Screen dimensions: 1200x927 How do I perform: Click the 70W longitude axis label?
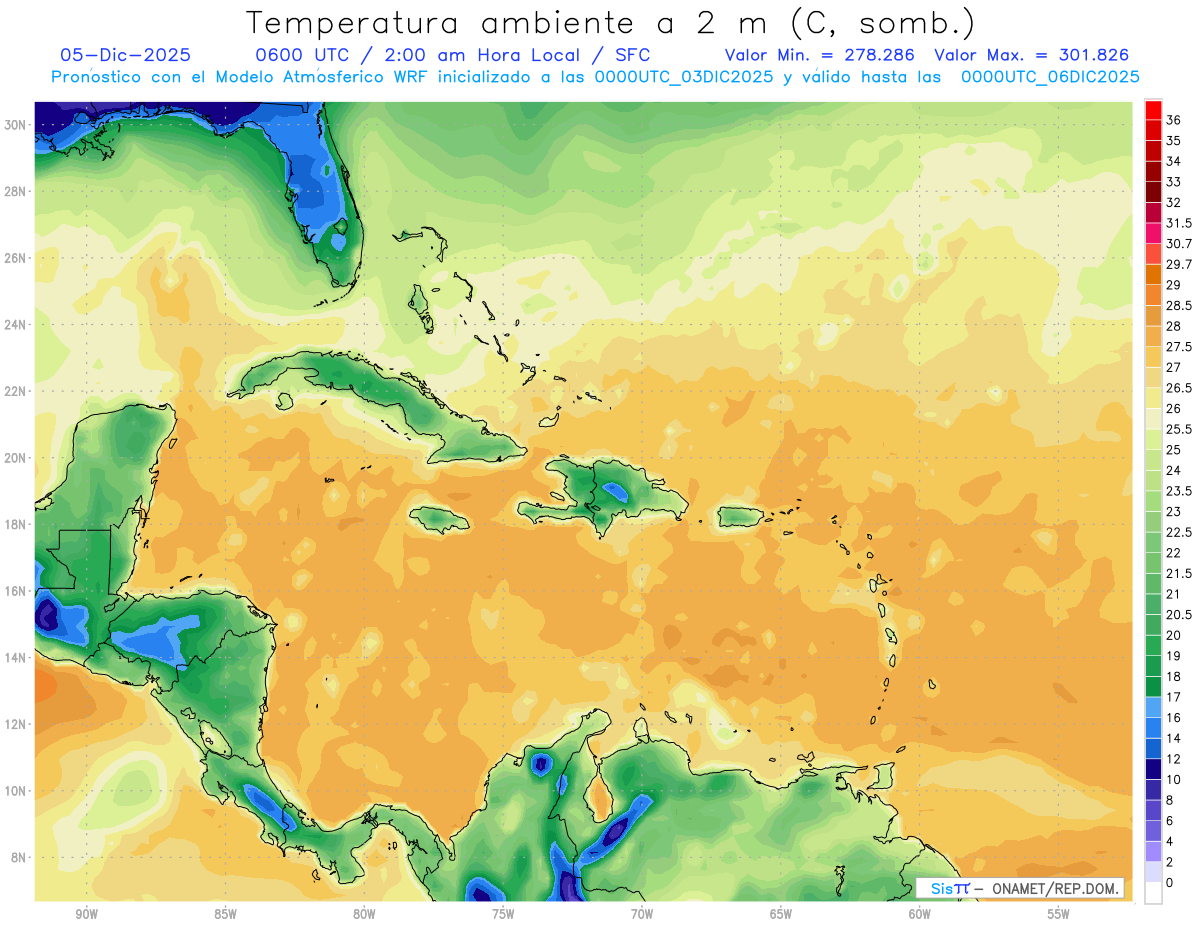(642, 914)
